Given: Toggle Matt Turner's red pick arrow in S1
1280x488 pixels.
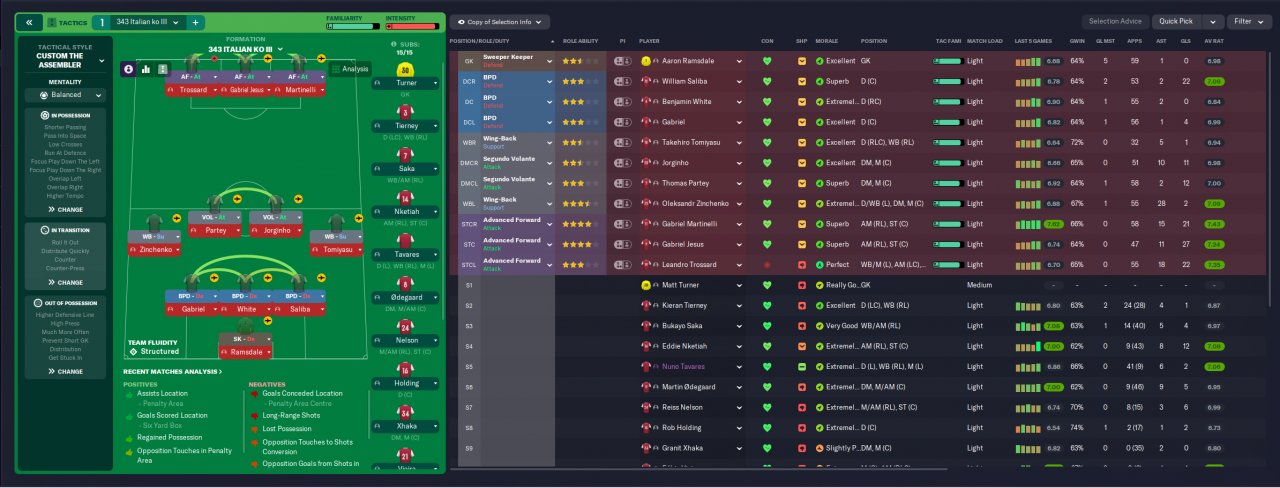Looking at the screenshot, I should click(x=801, y=285).
